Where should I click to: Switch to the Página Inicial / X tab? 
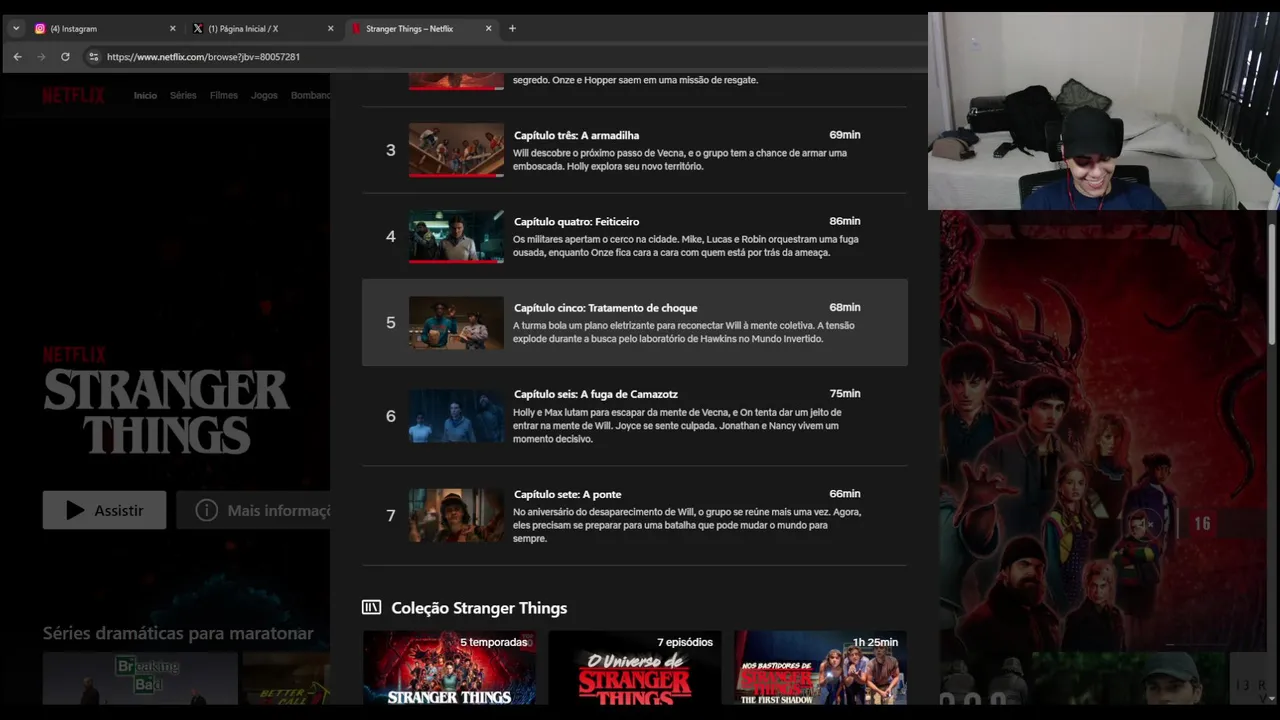[262, 29]
